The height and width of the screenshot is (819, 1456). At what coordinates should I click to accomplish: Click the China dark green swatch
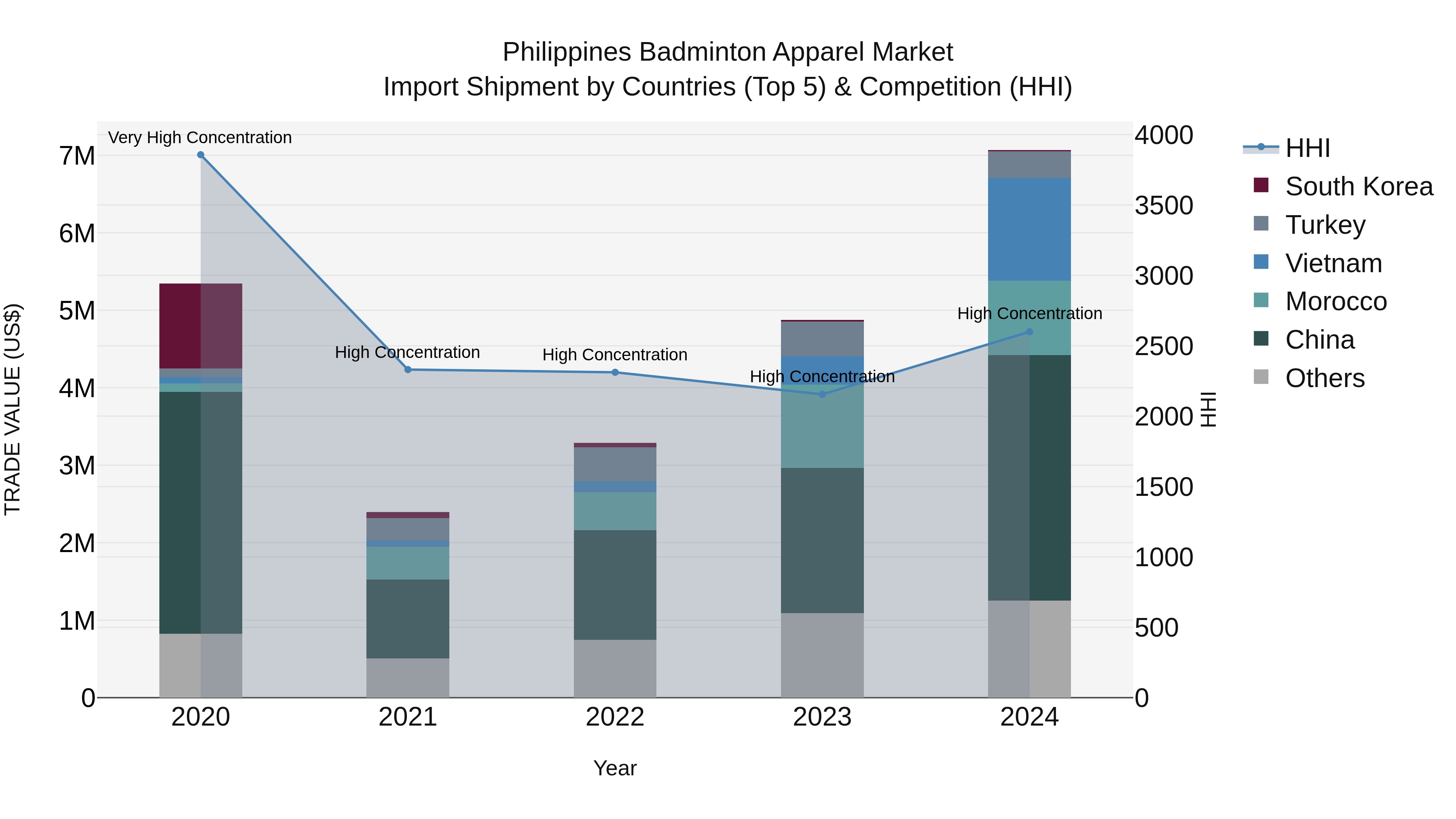(x=1261, y=339)
